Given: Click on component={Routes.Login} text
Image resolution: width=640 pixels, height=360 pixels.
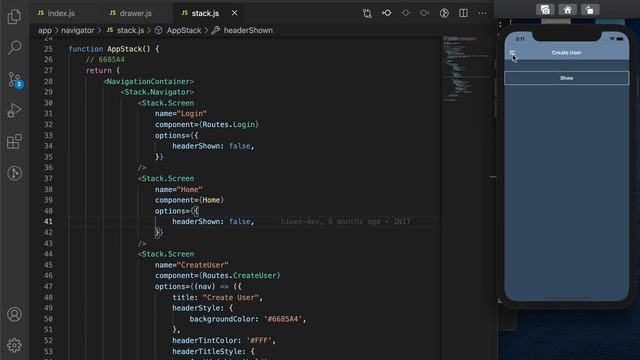Looking at the screenshot, I should (x=207, y=124).
